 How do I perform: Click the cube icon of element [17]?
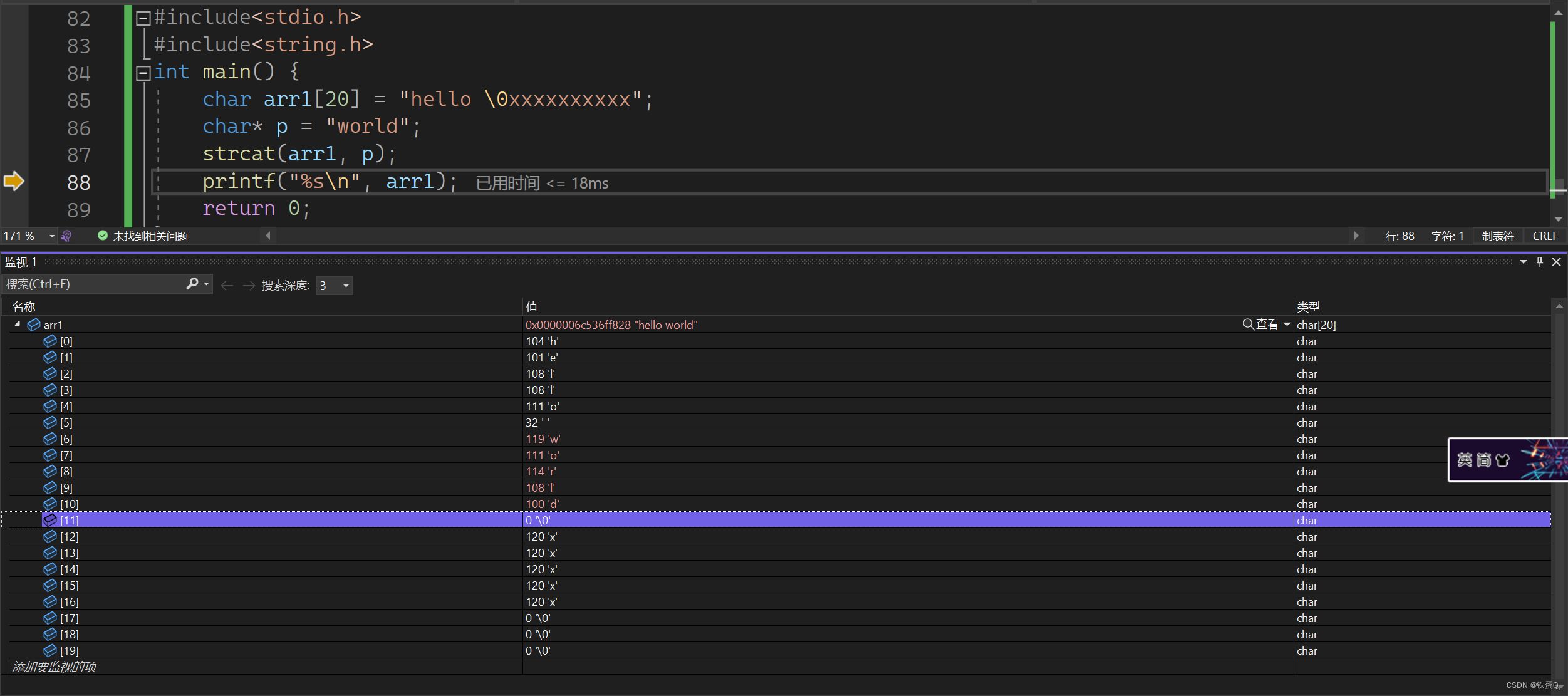50,618
